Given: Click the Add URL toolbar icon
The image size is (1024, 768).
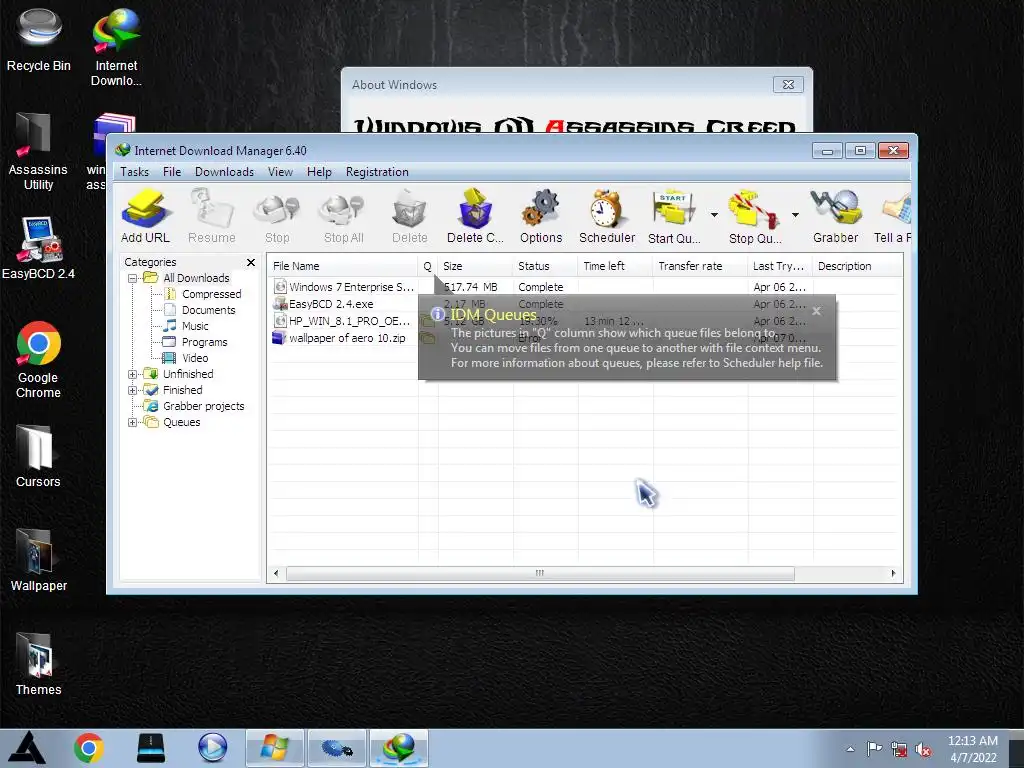Looking at the screenshot, I should (x=145, y=217).
